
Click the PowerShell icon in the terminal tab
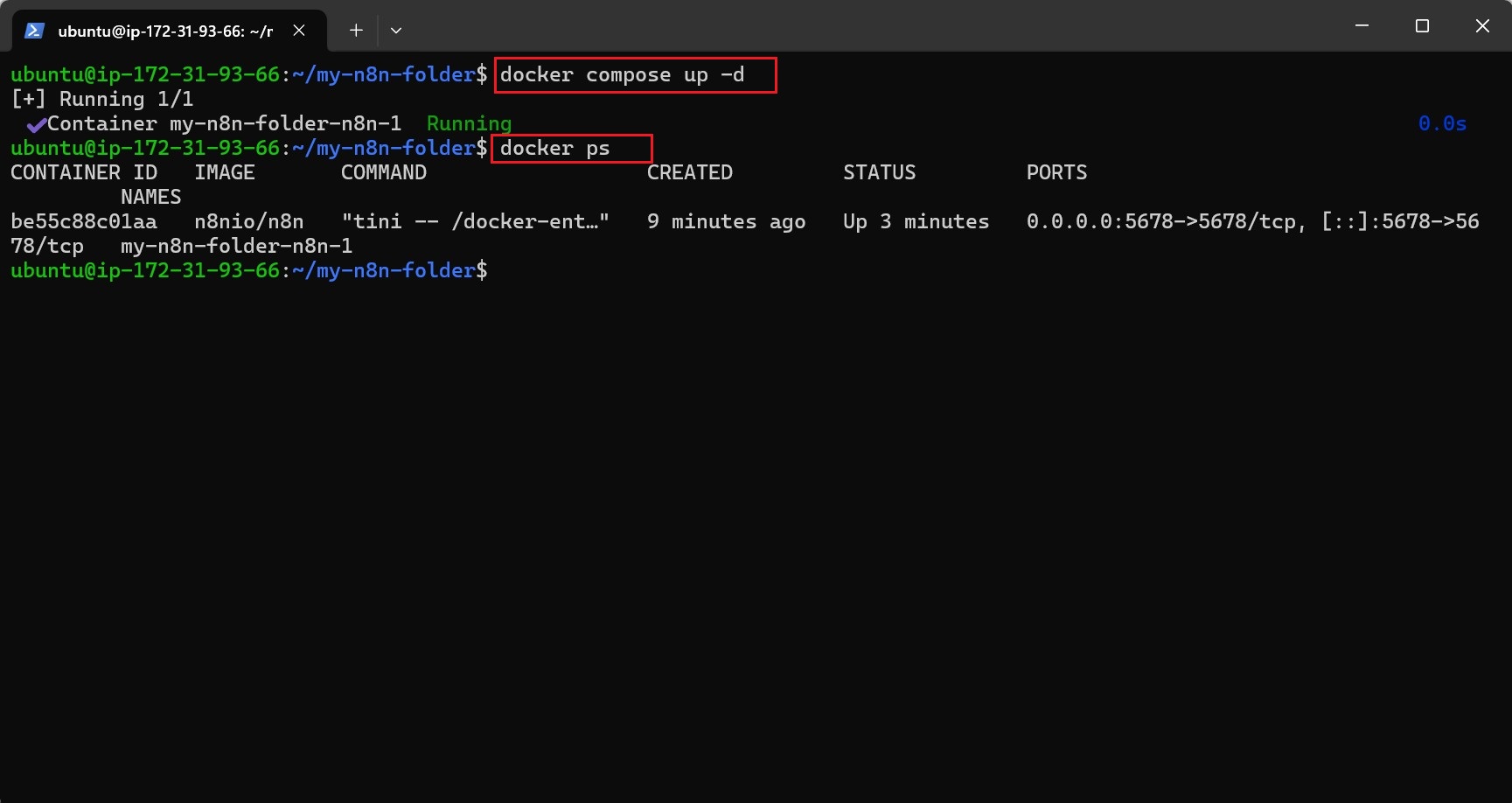34,31
